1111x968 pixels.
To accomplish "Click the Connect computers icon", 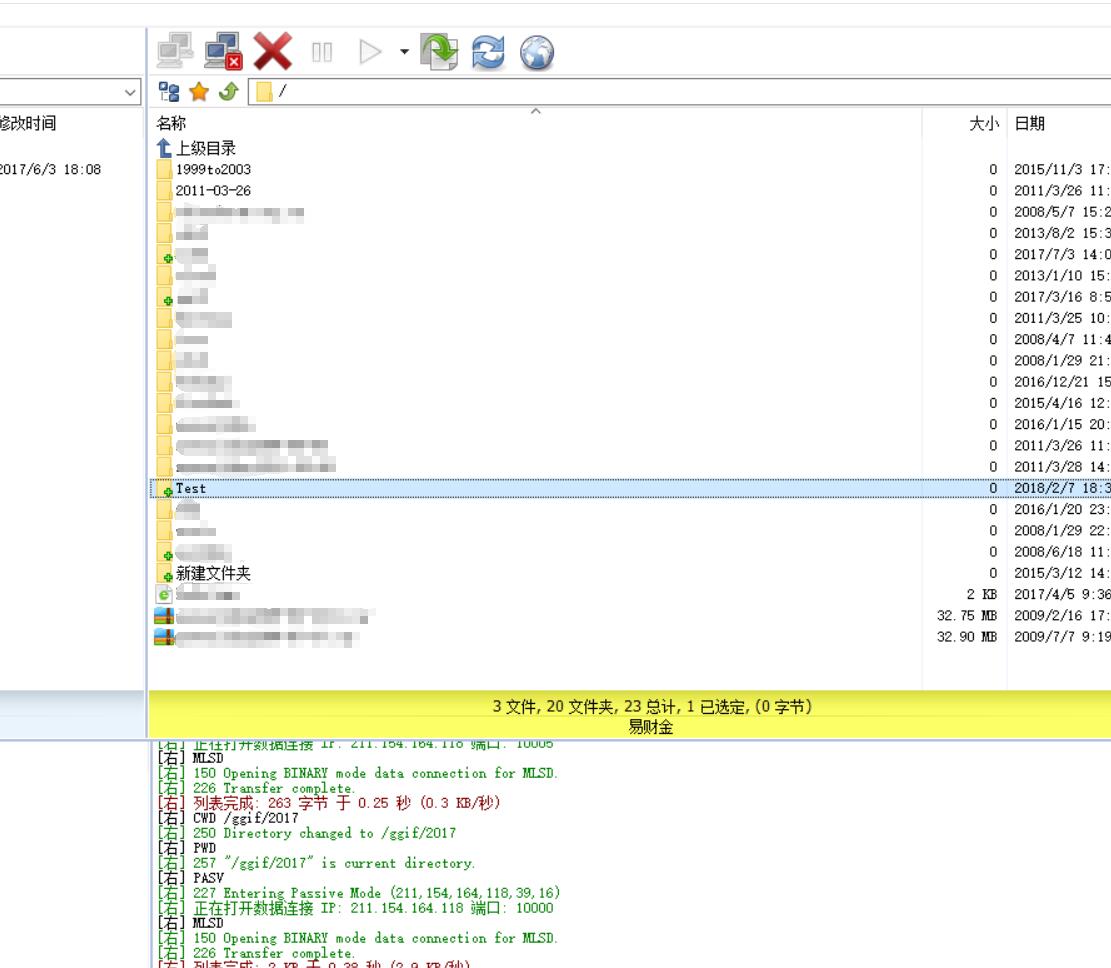I will click(175, 51).
